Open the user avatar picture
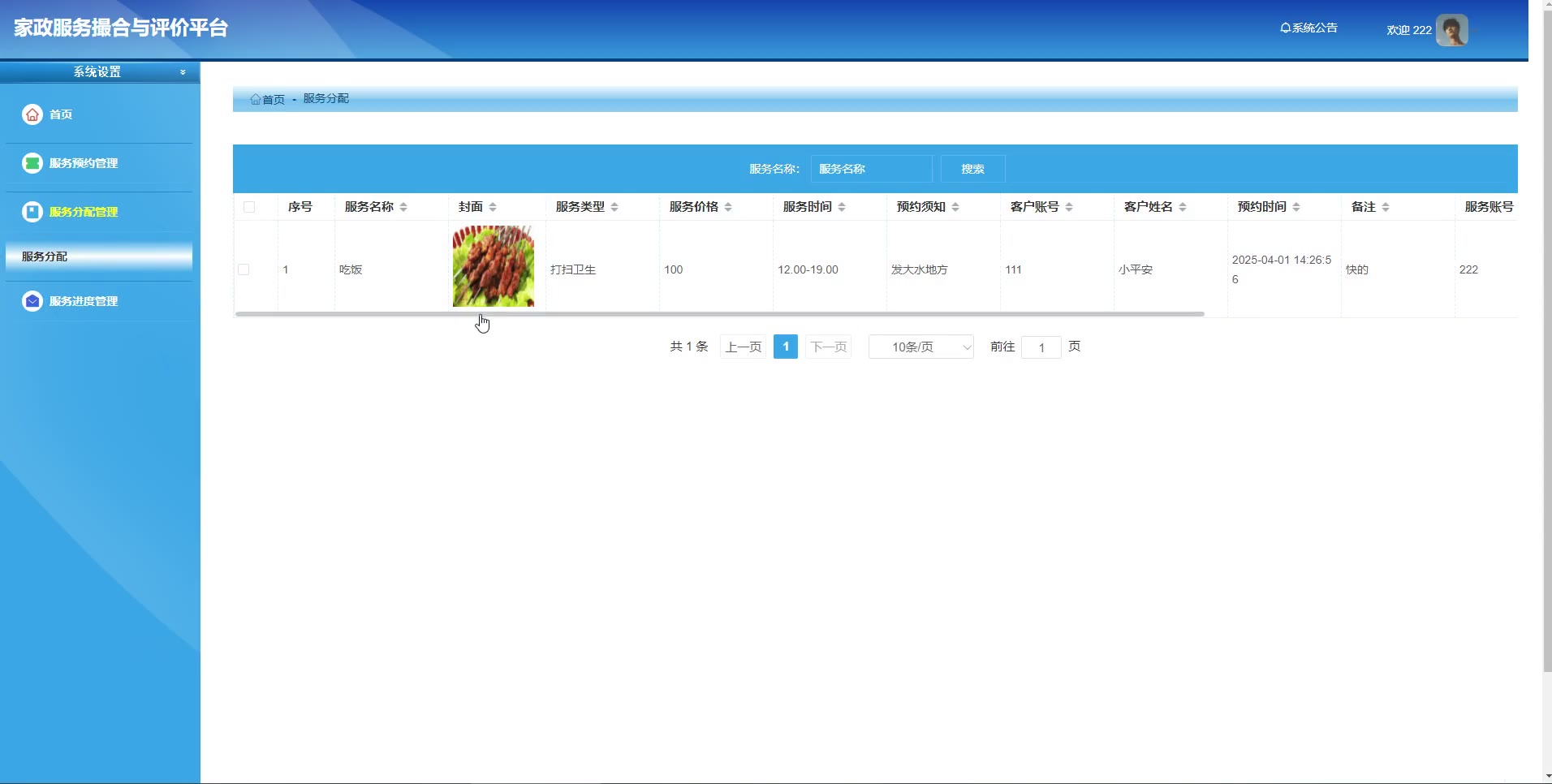Screen dimensions: 1552x784 (1451, 30)
